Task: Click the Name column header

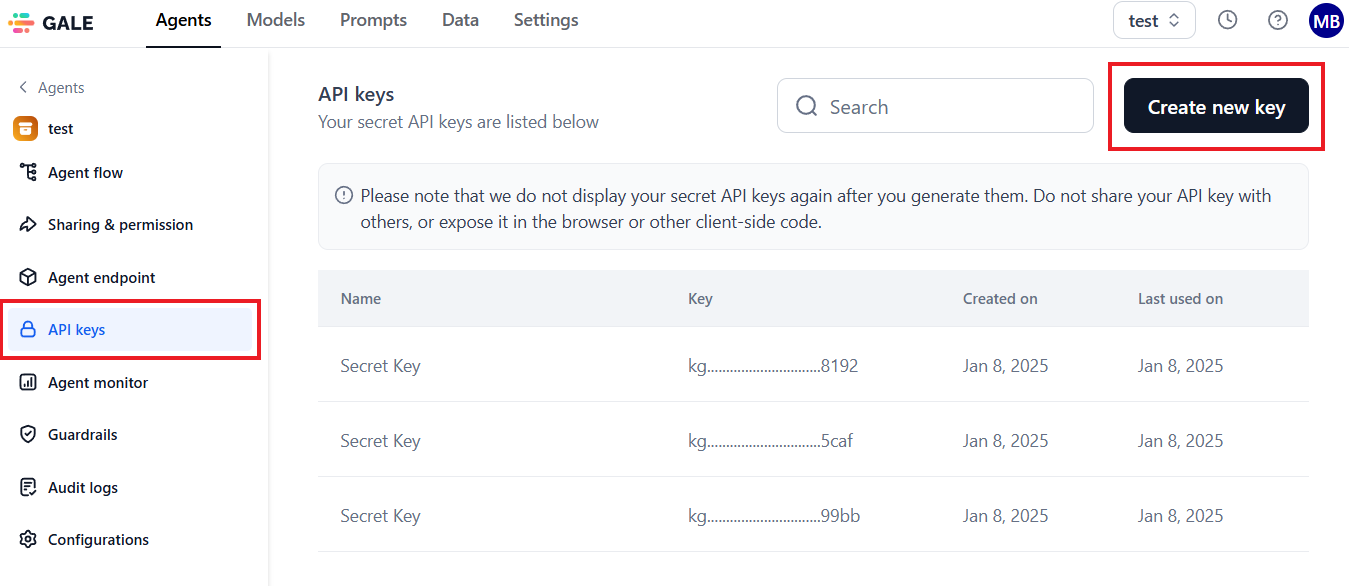Action: click(x=360, y=298)
